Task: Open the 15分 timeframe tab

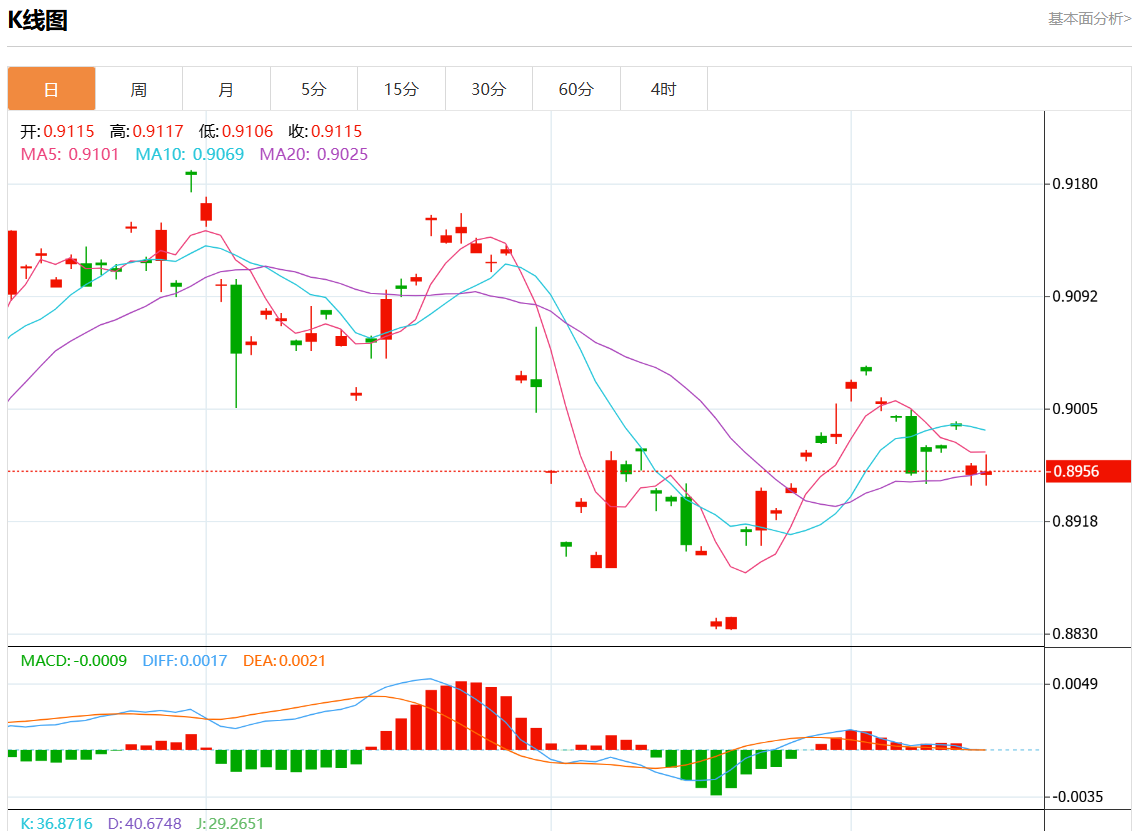Action: point(401,89)
